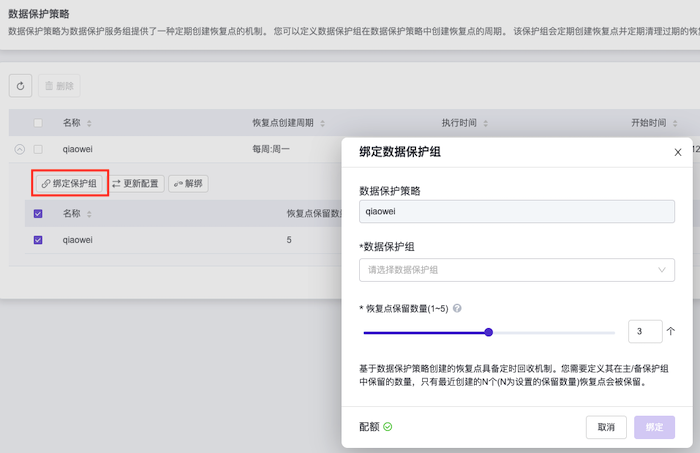
Task: Toggle select-all checkbox in top table header
Action: (x=38, y=123)
